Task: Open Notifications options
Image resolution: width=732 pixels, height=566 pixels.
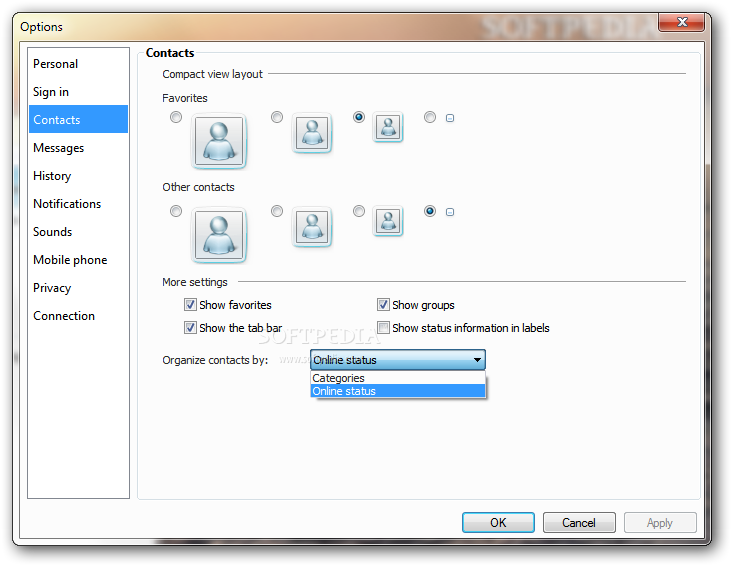Action: (78, 204)
